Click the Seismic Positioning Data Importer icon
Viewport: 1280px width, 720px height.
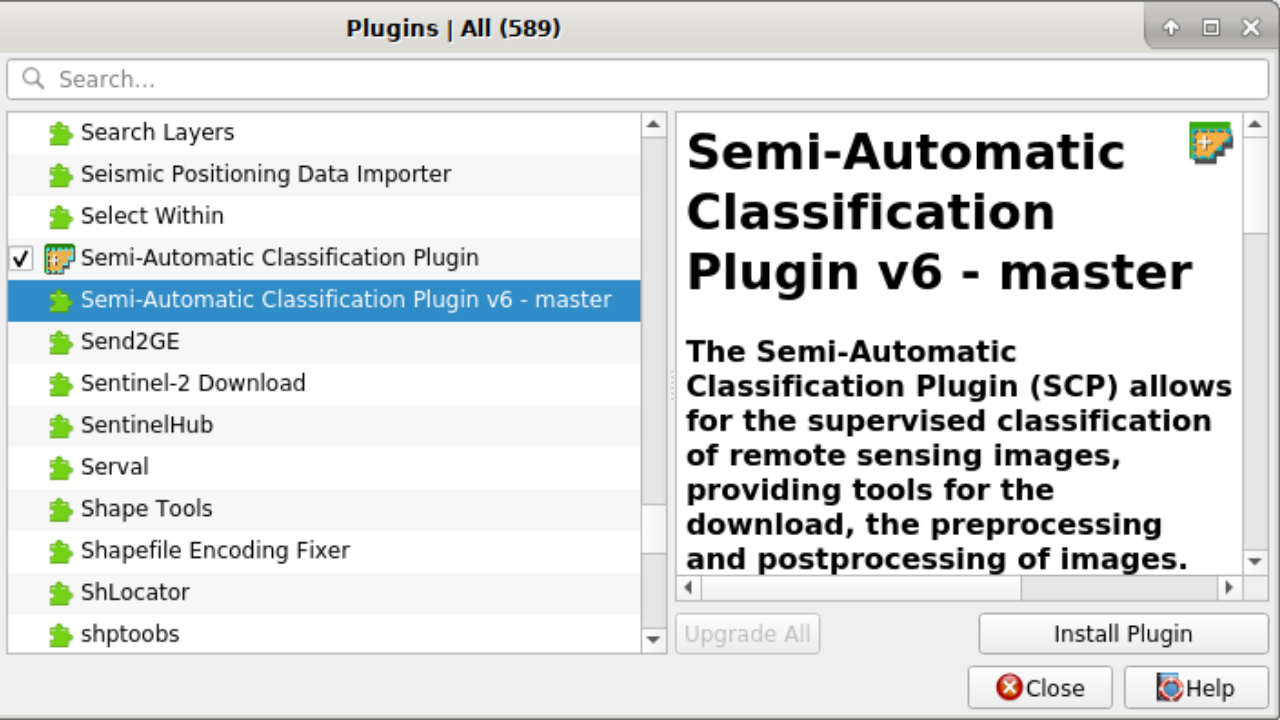tap(61, 175)
